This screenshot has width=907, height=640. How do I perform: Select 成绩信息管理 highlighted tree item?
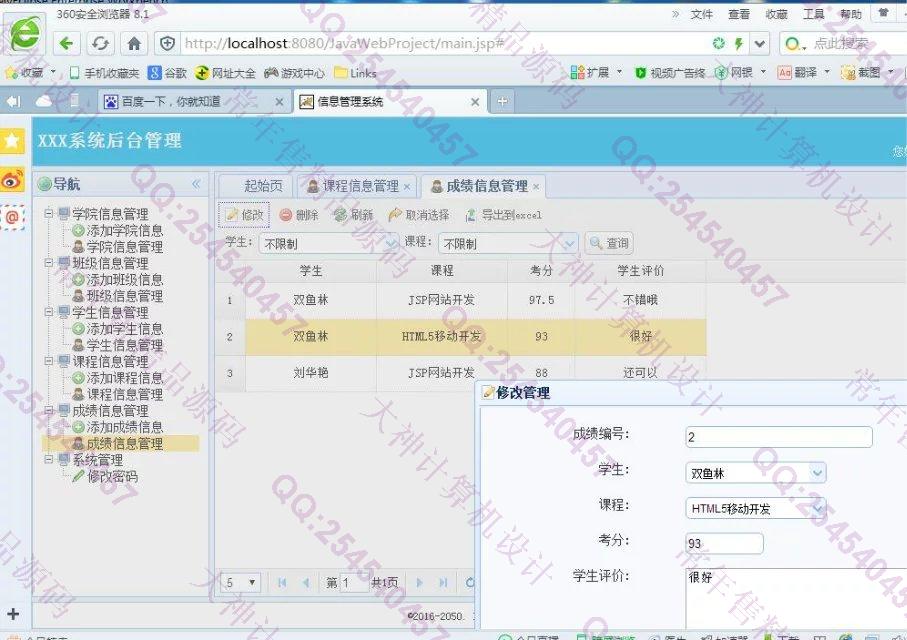(121, 444)
